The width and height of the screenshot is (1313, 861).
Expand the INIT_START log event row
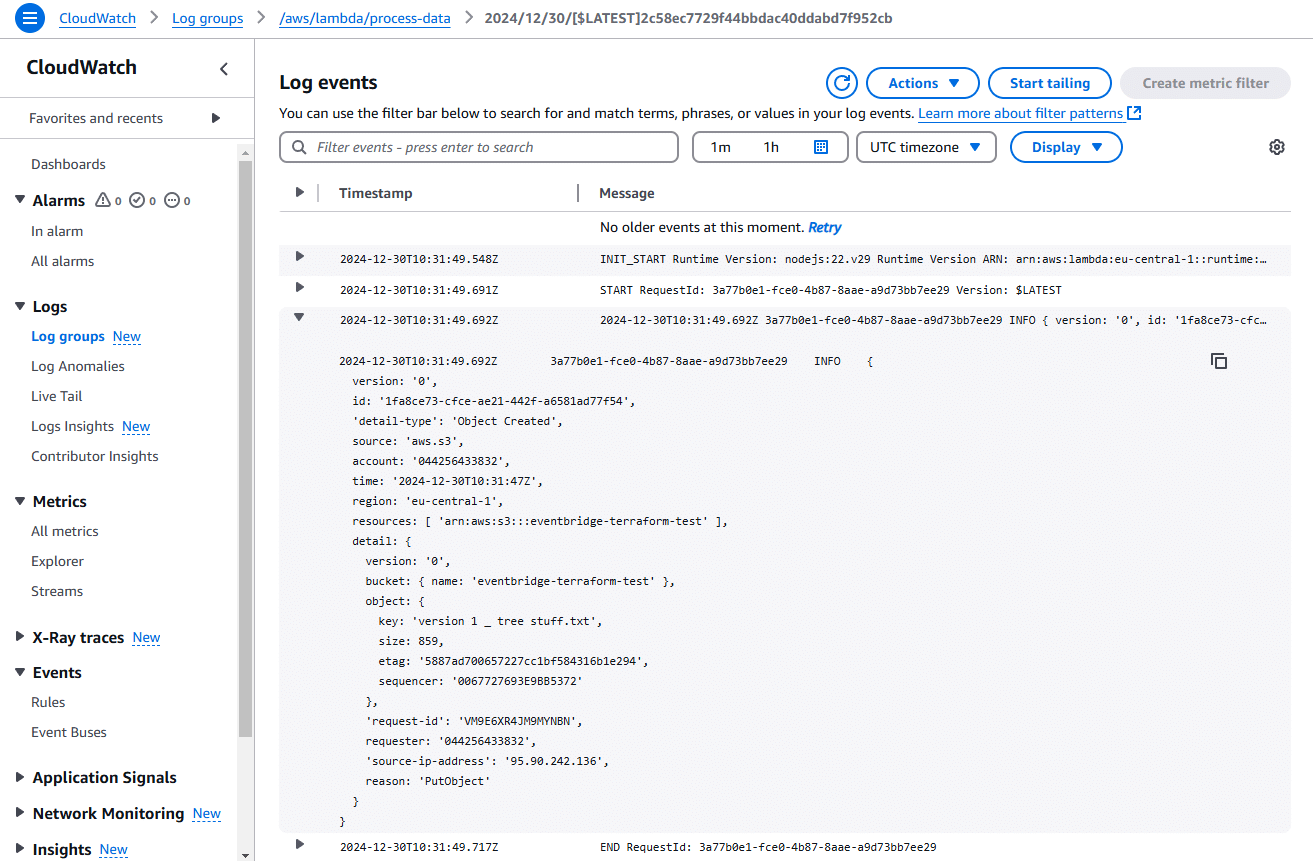coord(299,257)
